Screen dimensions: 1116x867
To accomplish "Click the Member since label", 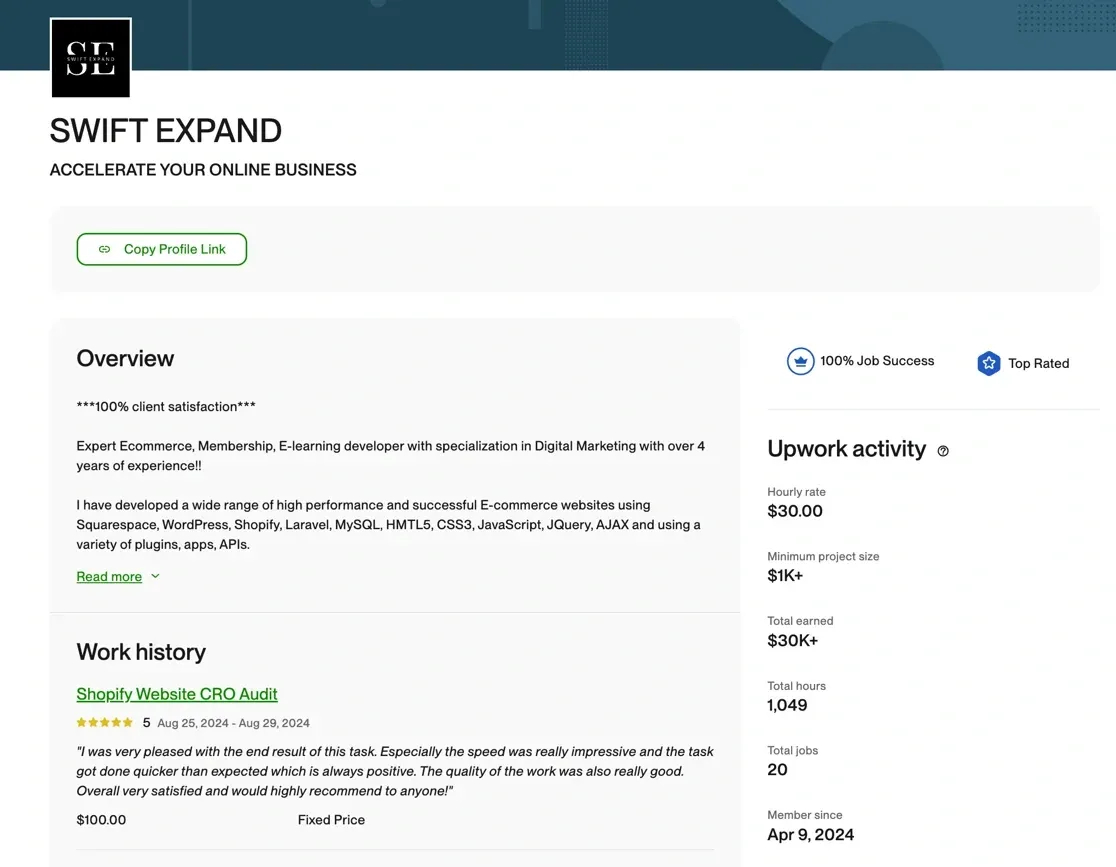I will pyautogui.click(x=804, y=815).
